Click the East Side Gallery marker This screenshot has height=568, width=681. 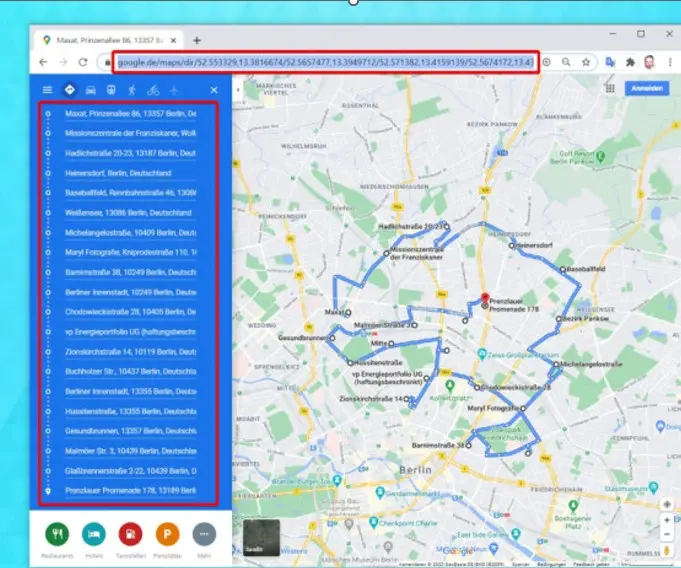click(x=515, y=534)
